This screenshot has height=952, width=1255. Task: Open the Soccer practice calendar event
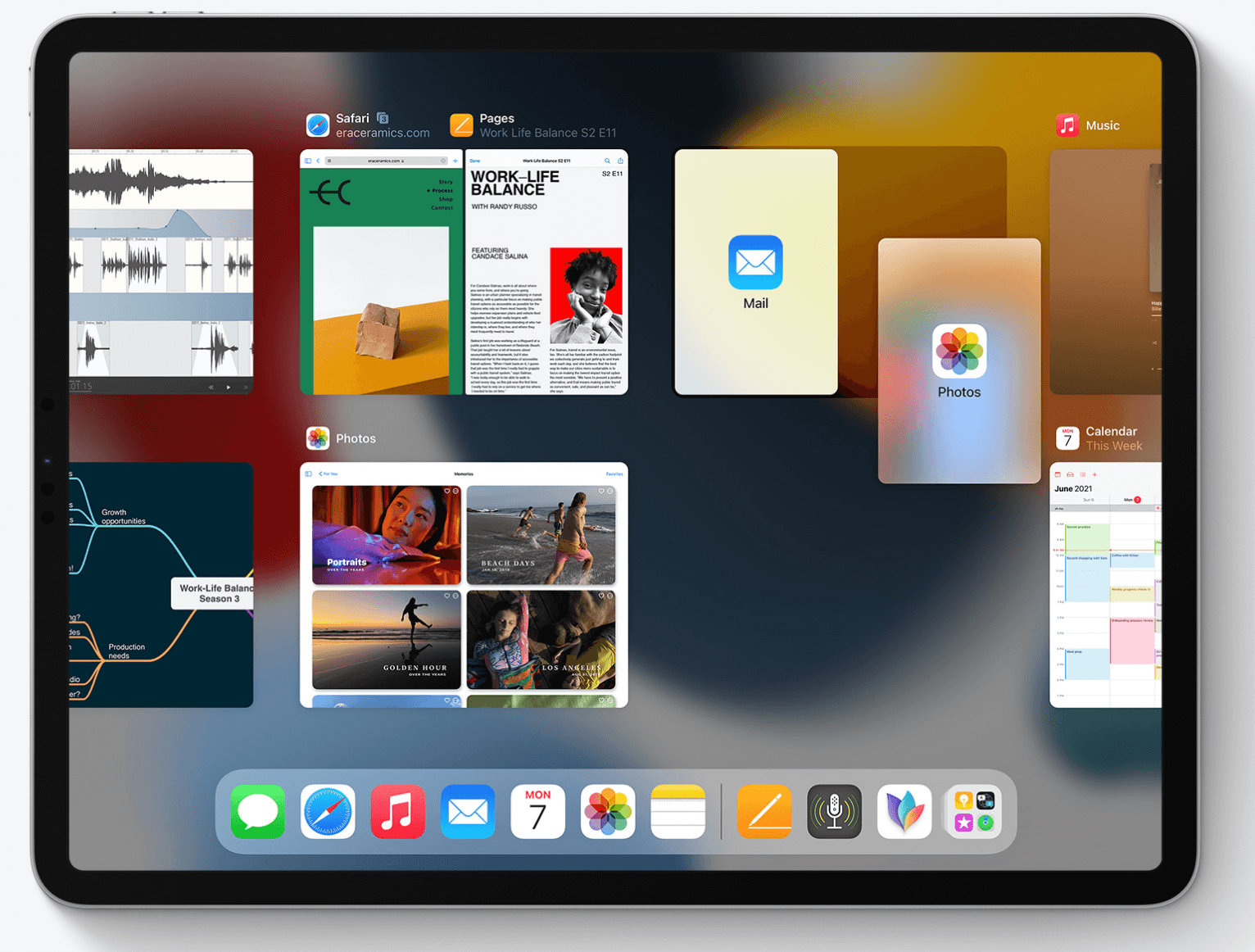pyautogui.click(x=1087, y=538)
